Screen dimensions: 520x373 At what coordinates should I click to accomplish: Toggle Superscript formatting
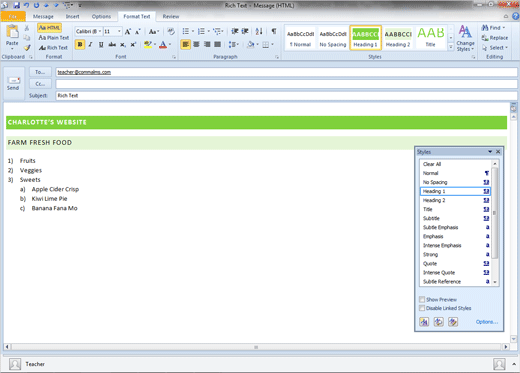133,45
